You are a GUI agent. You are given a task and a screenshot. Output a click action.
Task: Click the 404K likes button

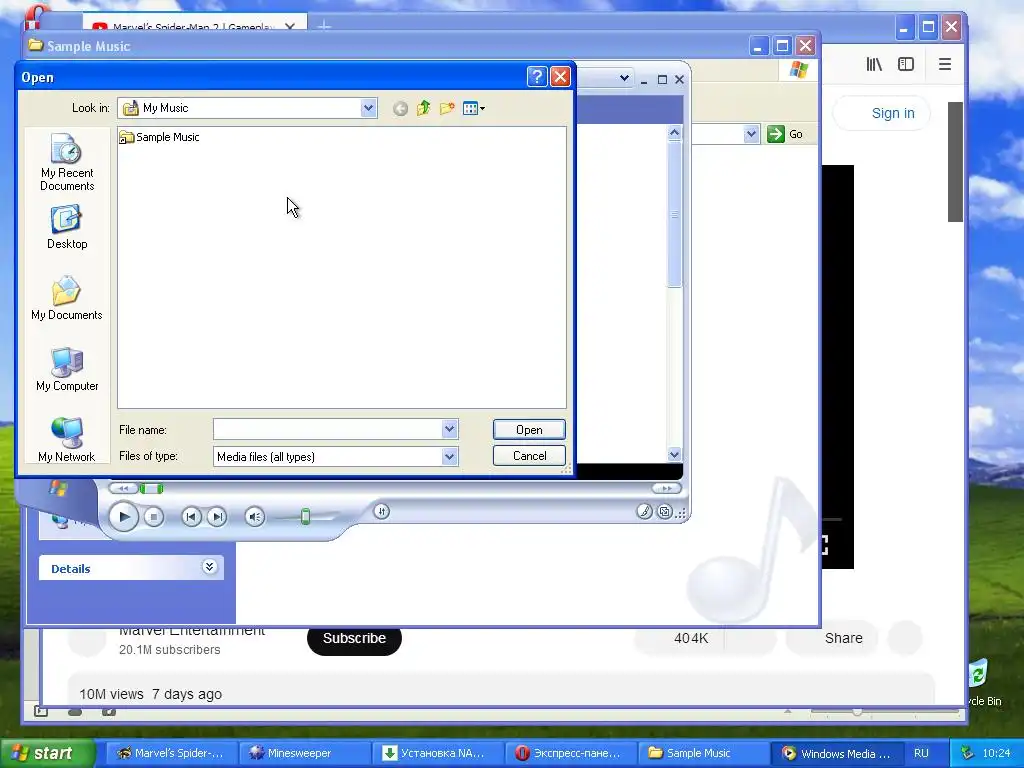click(x=679, y=638)
